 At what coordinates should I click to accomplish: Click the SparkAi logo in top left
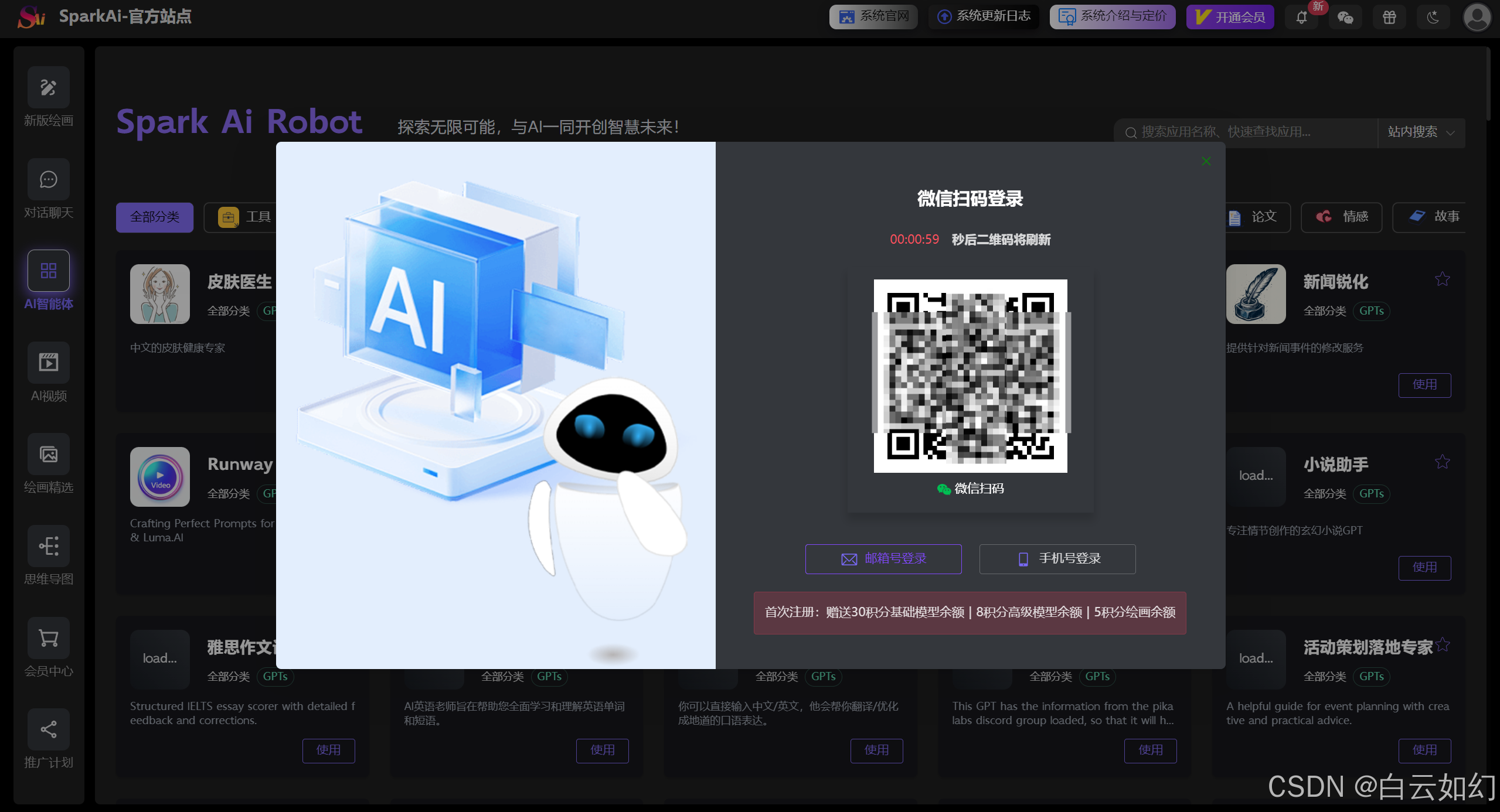click(x=30, y=17)
